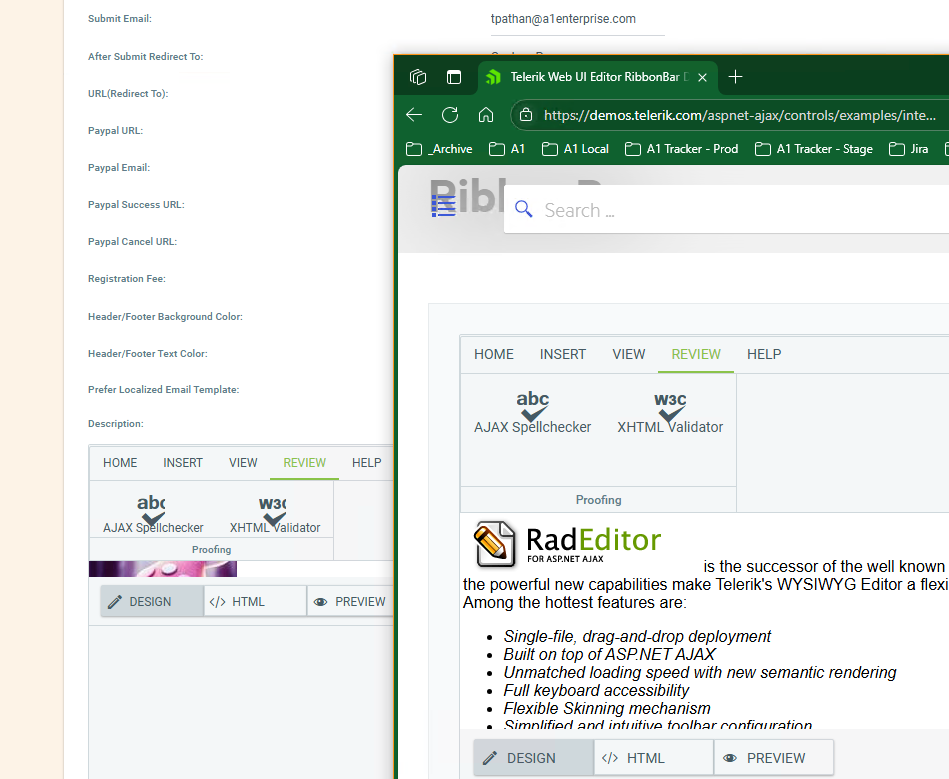Select HOME ribbon tab in Telerik demo
The width and height of the screenshot is (949, 779).
494,354
